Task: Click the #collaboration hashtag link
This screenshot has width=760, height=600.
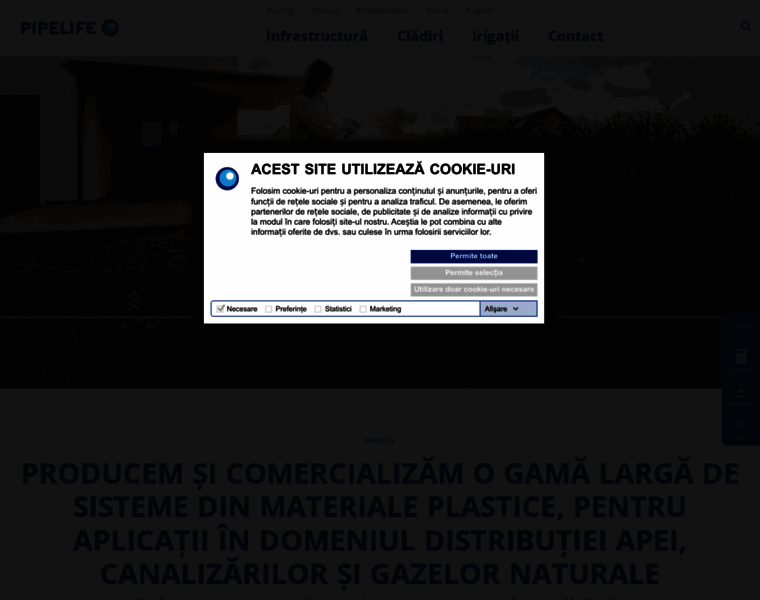Action: coord(382,11)
